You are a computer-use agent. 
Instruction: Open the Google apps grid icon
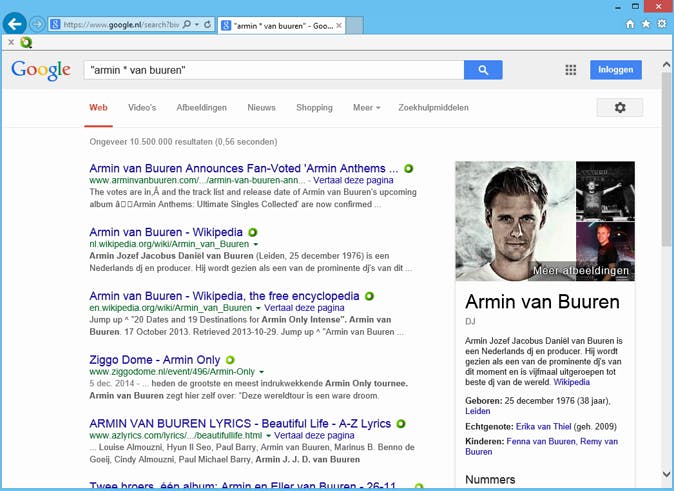click(x=570, y=70)
